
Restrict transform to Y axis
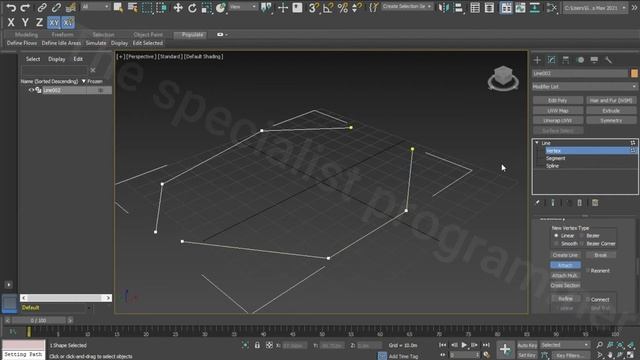25,22
